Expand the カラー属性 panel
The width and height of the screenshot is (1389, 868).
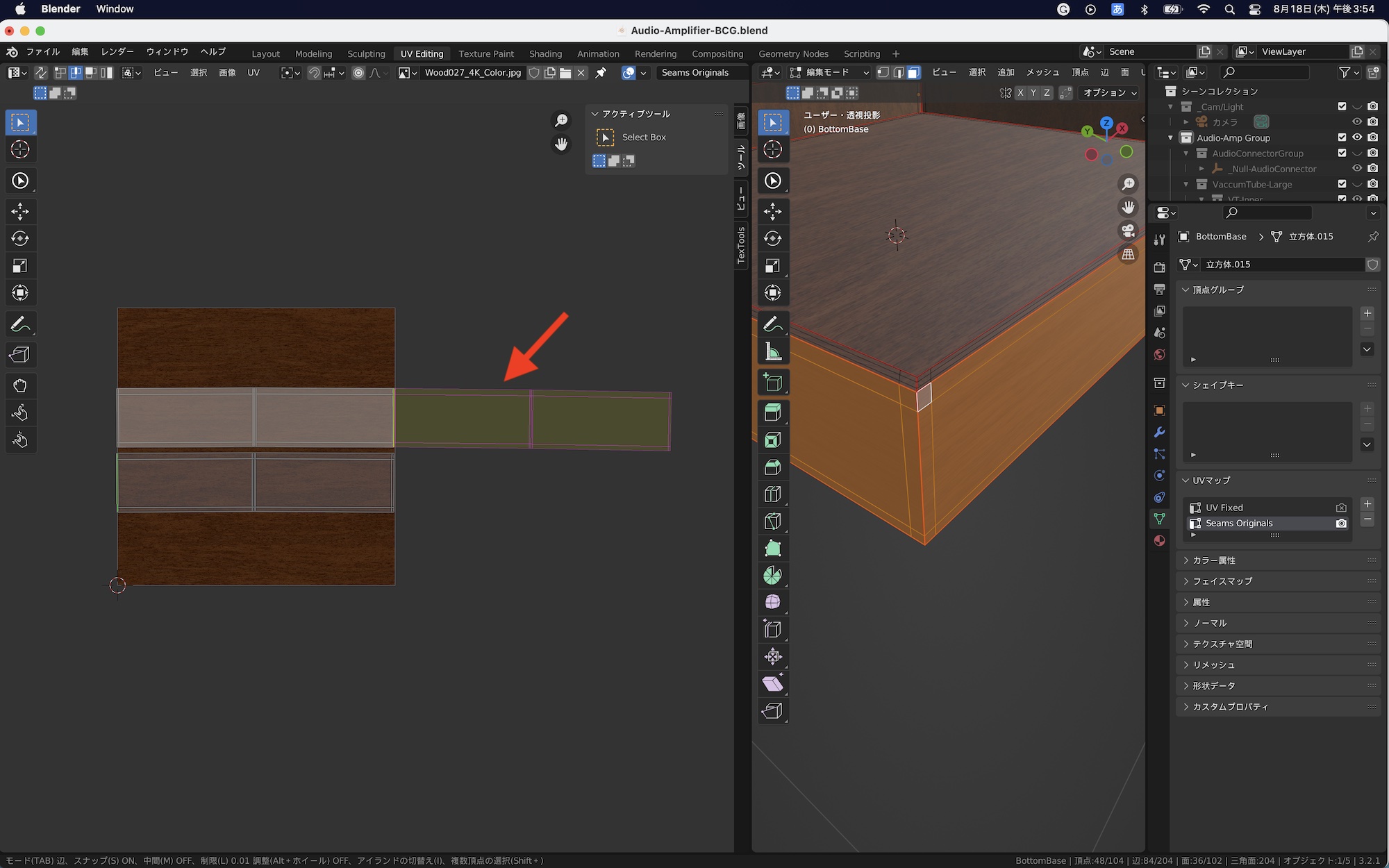click(1213, 560)
